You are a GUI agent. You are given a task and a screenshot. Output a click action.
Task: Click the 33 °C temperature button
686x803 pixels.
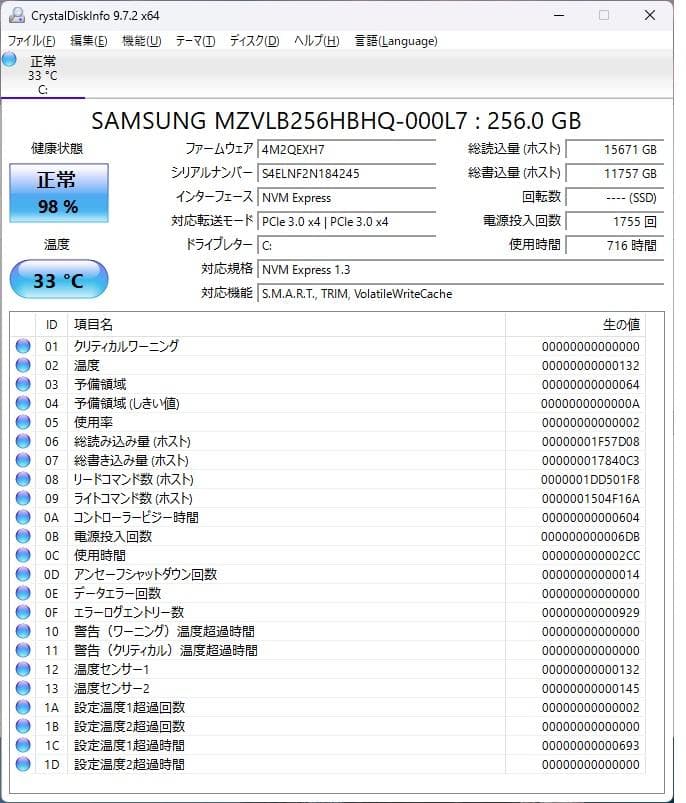59,280
